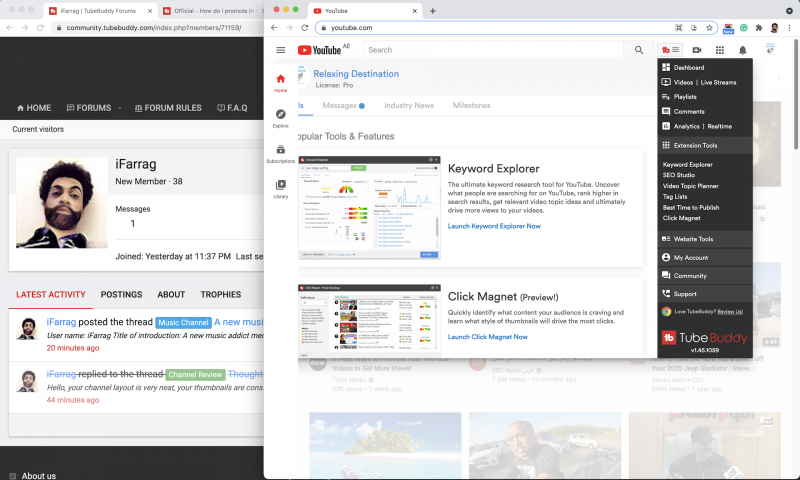Open Library in the YouTube sidebar
This screenshot has width=800, height=480.
click(x=280, y=188)
